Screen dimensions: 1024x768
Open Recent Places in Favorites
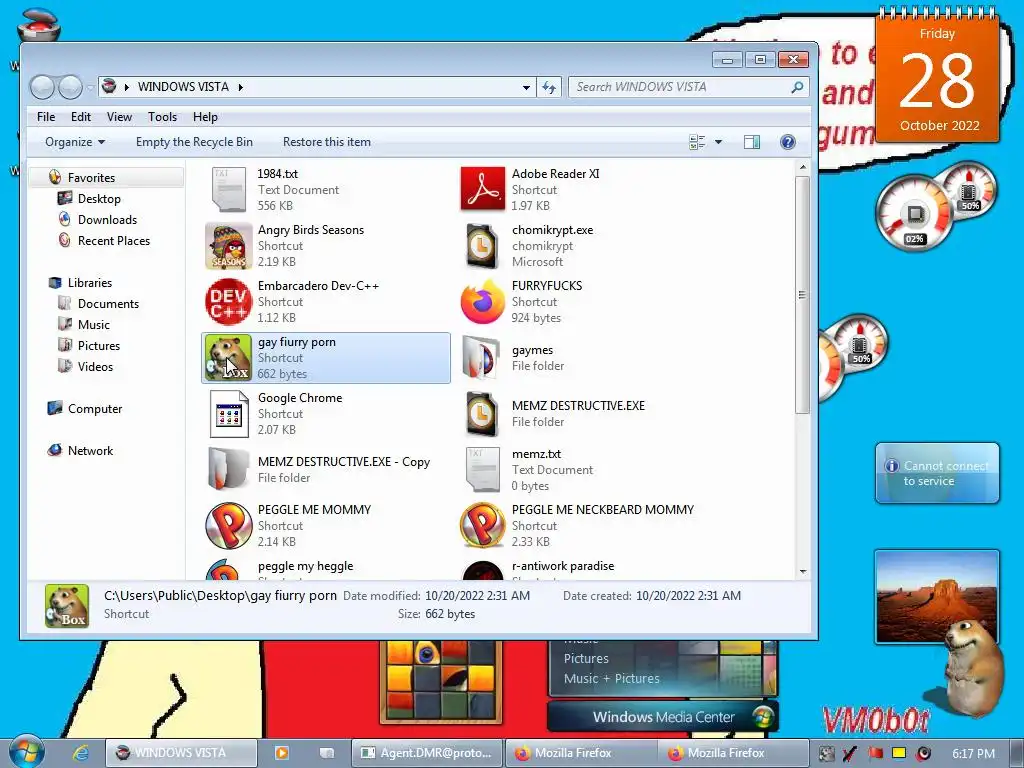tap(114, 240)
